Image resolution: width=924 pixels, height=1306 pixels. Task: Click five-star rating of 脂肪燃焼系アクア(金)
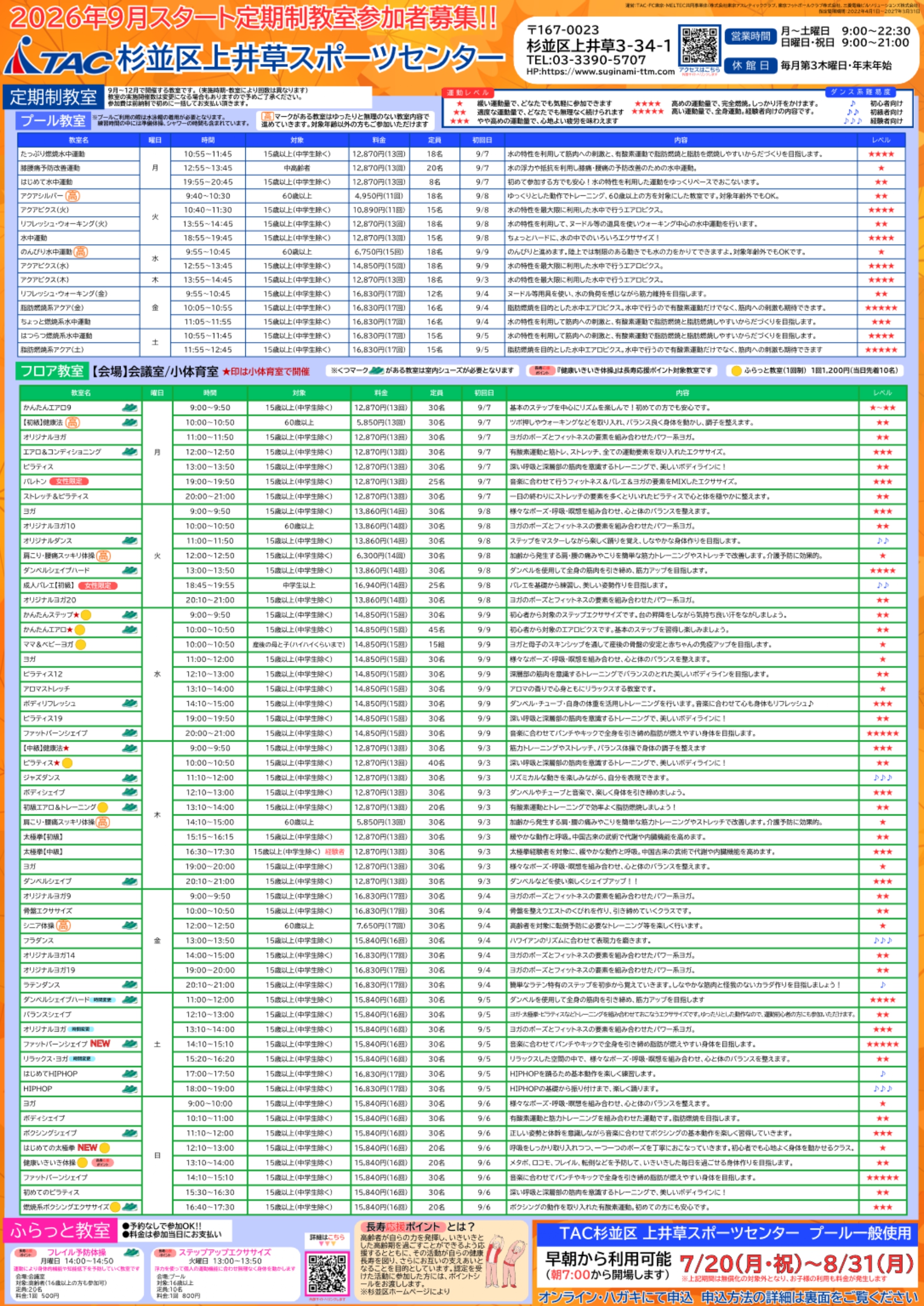[881, 308]
